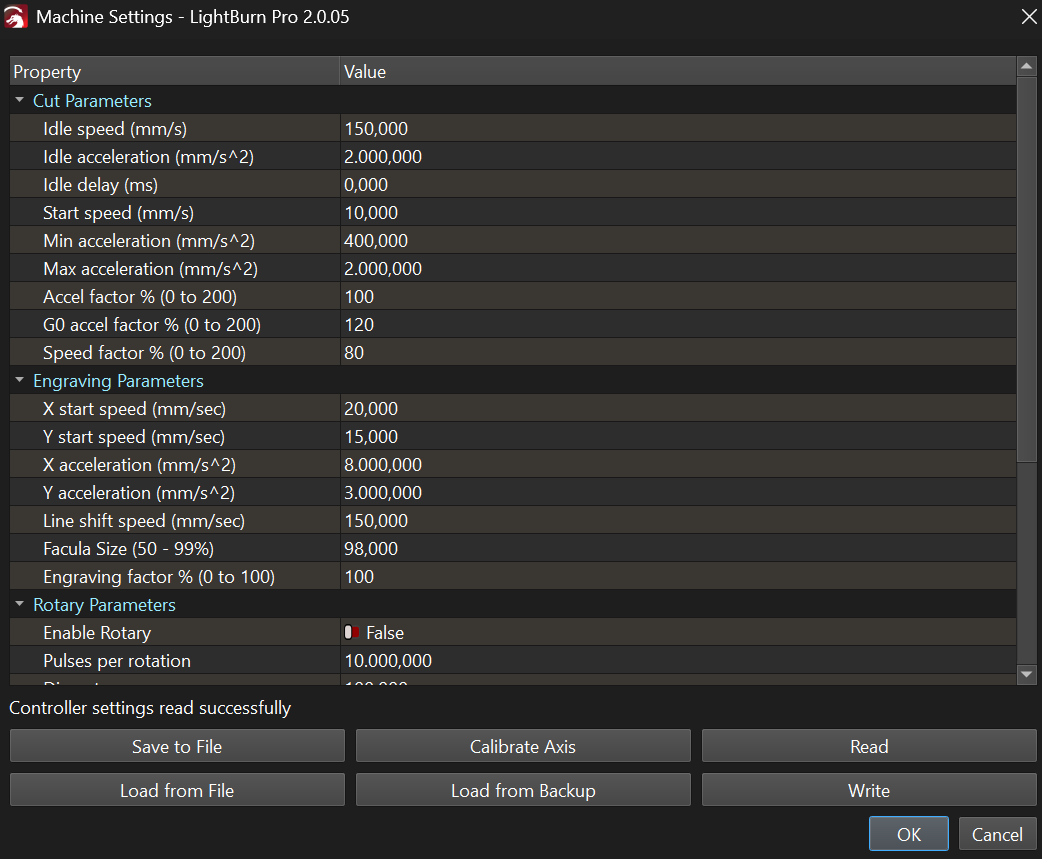Edit the Idle speed value field

point(676,129)
